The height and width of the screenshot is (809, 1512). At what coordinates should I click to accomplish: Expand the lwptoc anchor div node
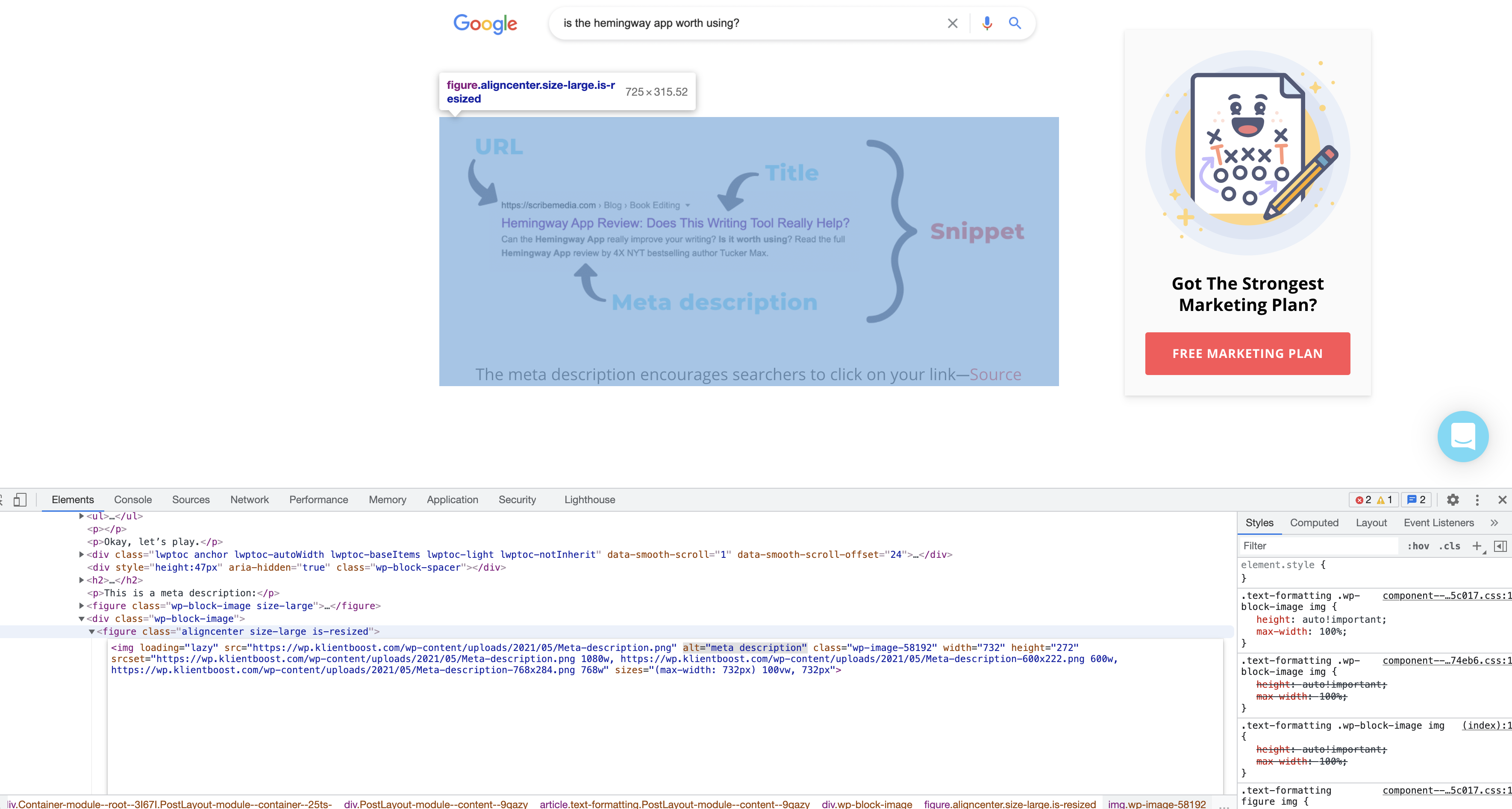tap(82, 554)
